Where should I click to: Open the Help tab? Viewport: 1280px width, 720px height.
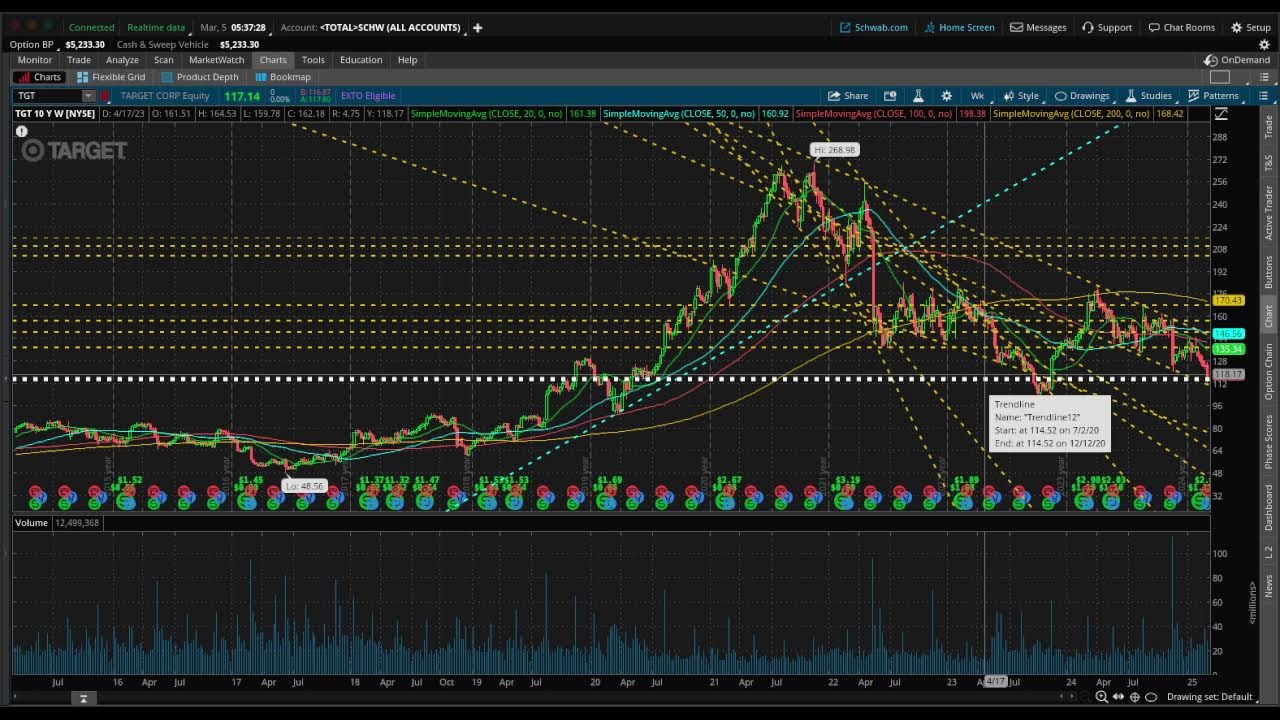(407, 60)
